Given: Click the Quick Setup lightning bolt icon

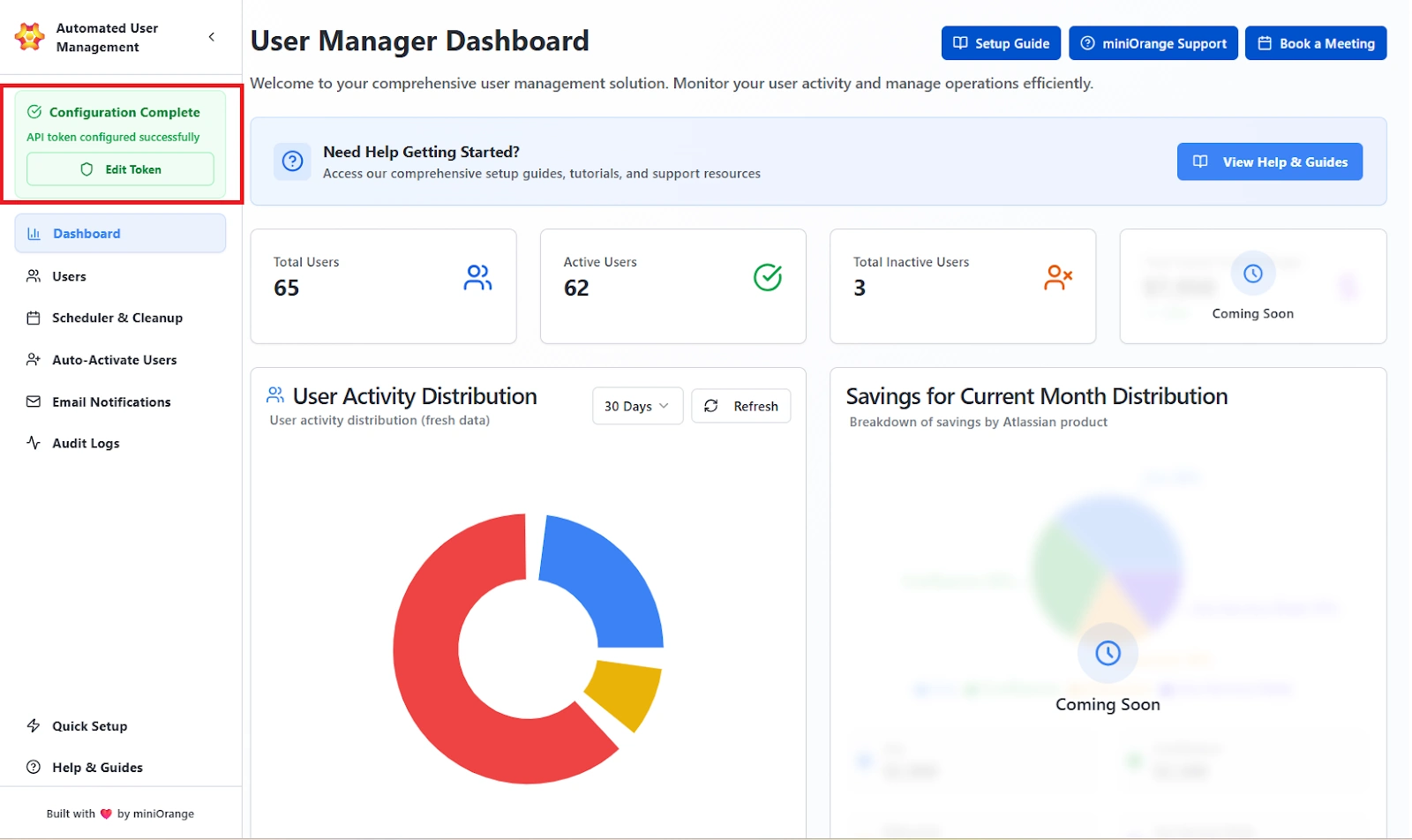Looking at the screenshot, I should [33, 725].
